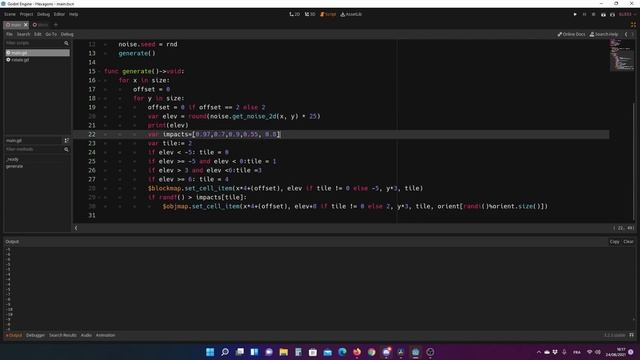This screenshot has height=360, width=640.
Task: Open the script editor Search menu
Action: point(23,34)
